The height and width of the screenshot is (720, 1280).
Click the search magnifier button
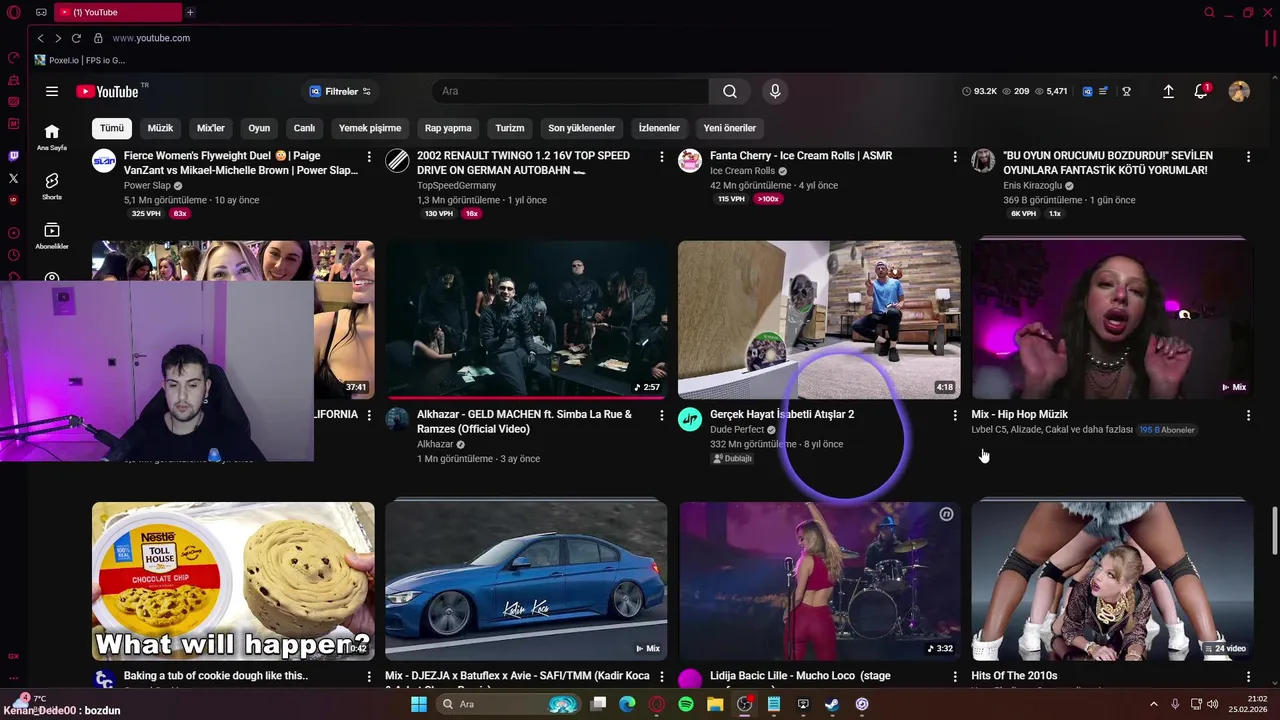(x=730, y=91)
